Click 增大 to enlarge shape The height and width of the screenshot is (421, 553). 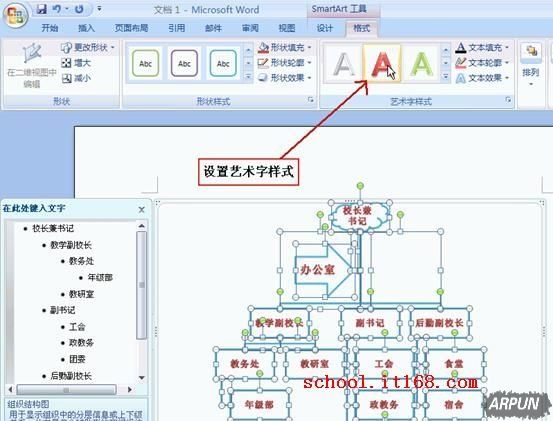click(76, 63)
